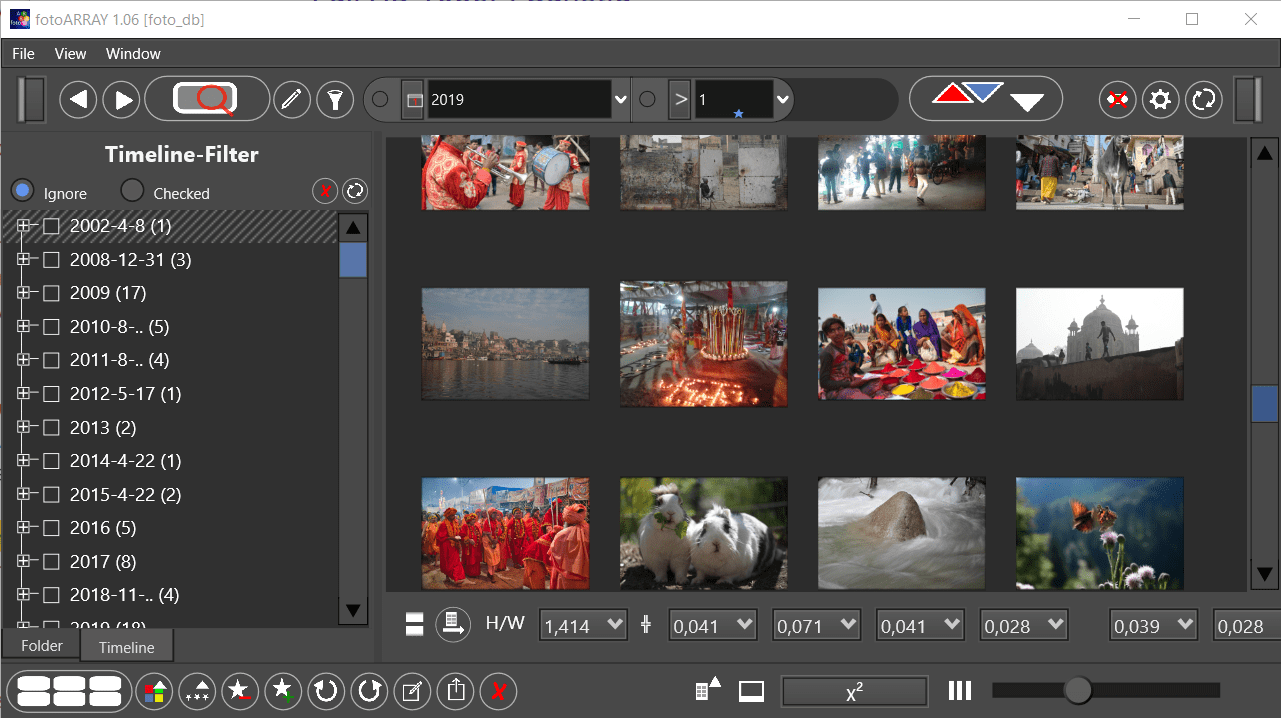
Task: Check the 2002-4-8 (1) checkbox
Action: (x=51, y=227)
